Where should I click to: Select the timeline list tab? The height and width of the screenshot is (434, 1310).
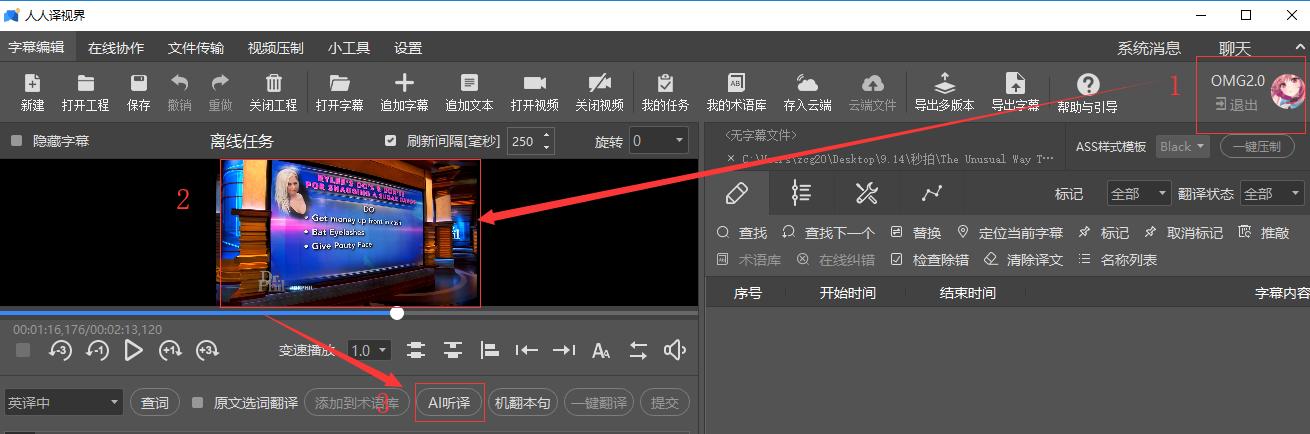(x=801, y=193)
